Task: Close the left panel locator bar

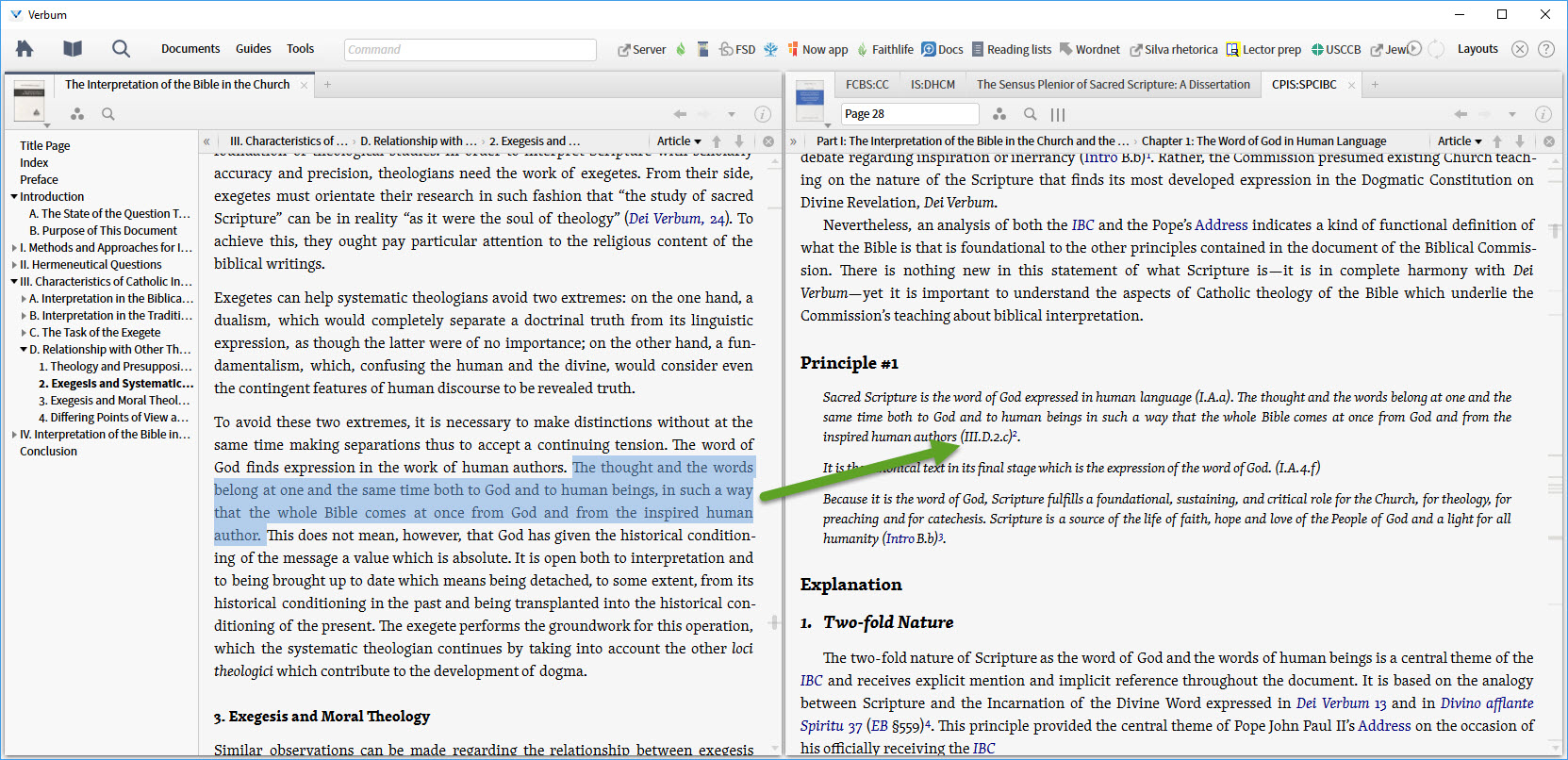Action: pos(768,141)
